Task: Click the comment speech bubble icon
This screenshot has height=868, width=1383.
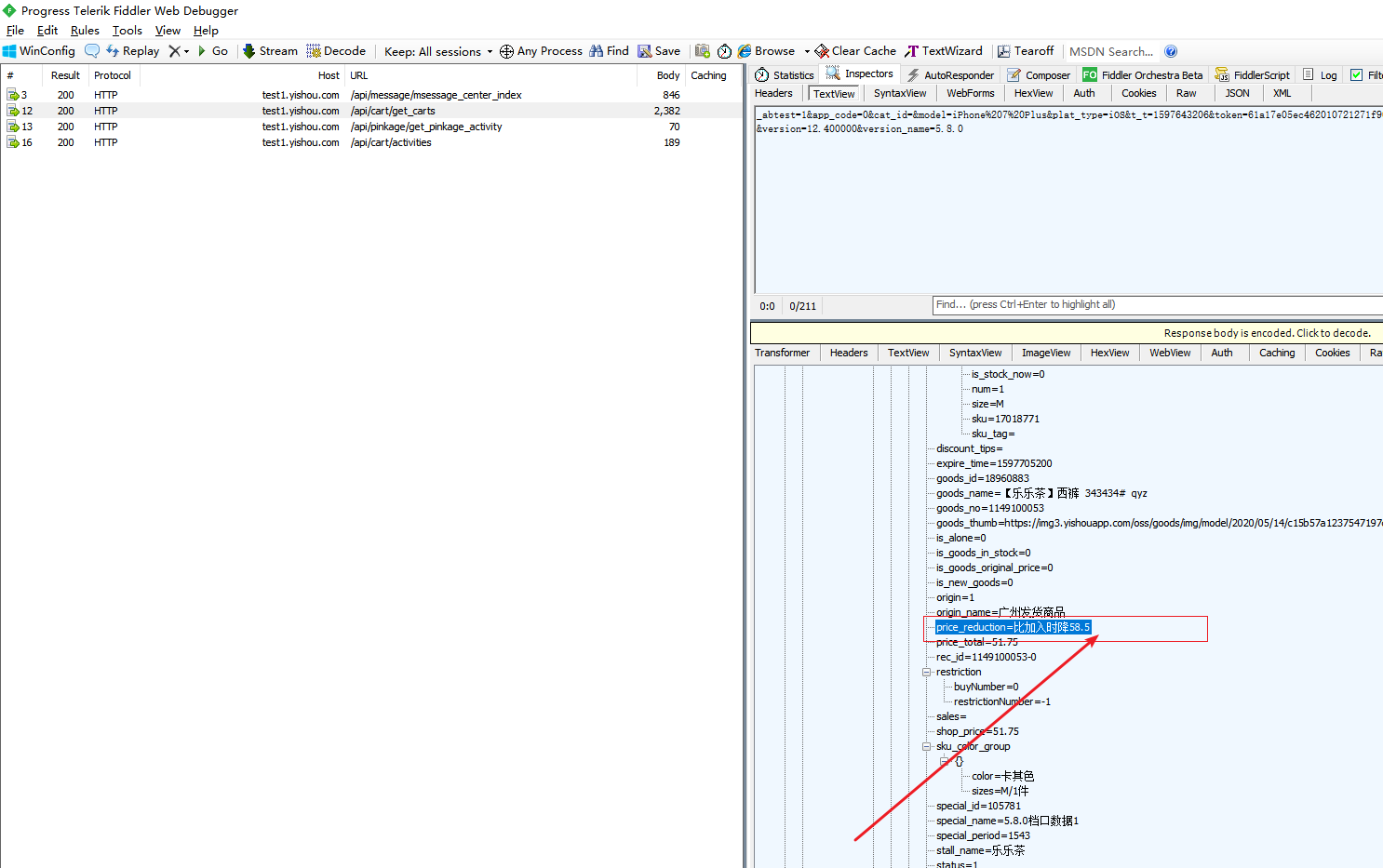Action: point(92,51)
